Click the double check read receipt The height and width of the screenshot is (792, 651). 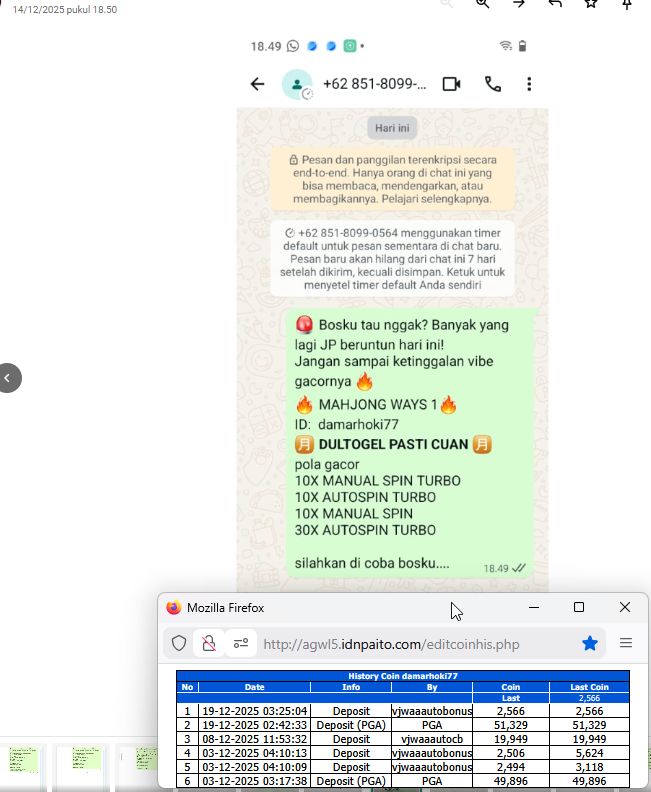point(519,568)
